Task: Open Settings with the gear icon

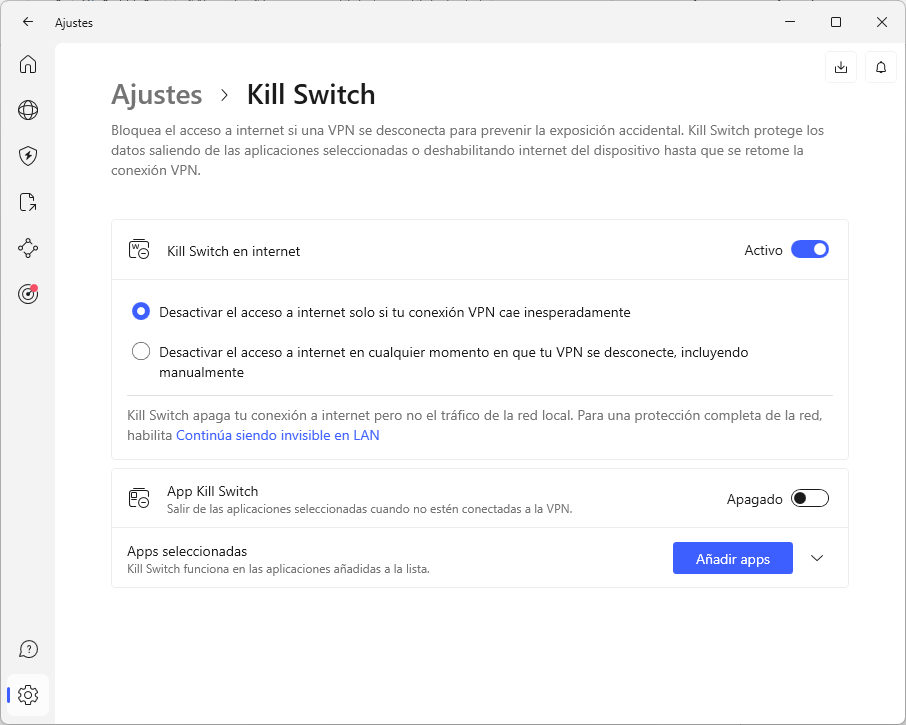Action: pyautogui.click(x=28, y=695)
